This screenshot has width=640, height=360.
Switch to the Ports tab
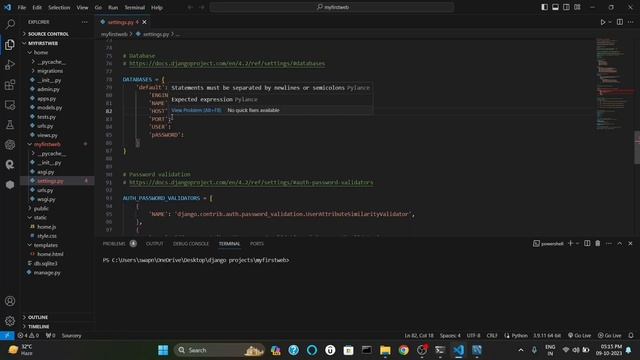257,244
